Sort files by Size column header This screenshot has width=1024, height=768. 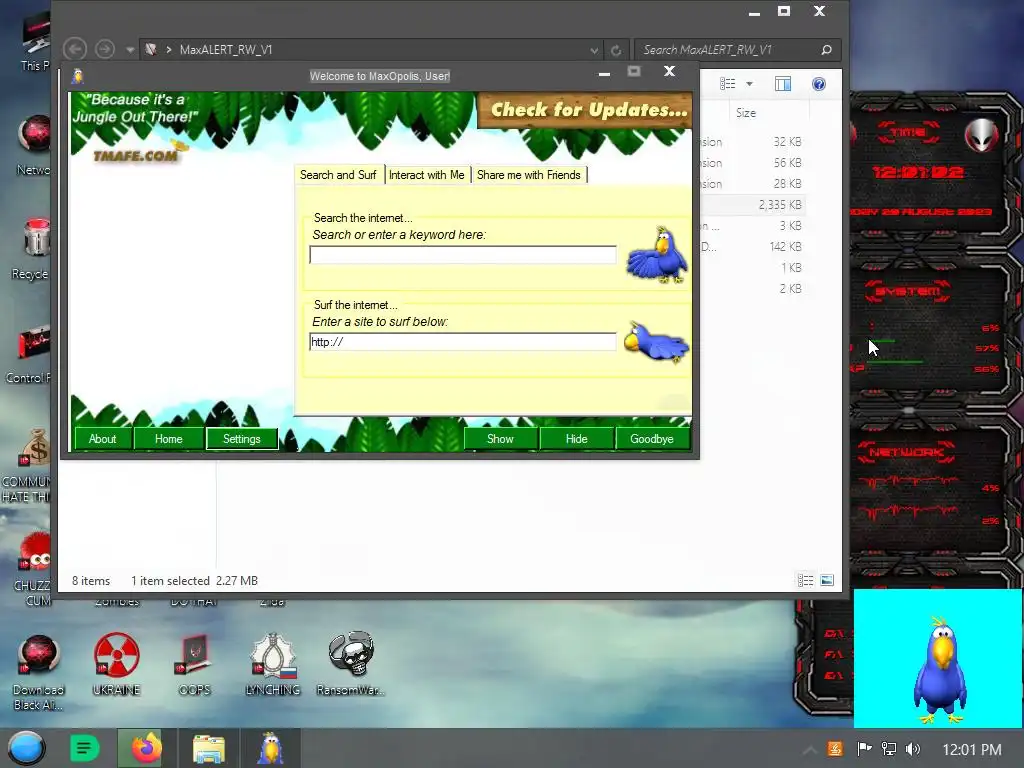coord(746,113)
